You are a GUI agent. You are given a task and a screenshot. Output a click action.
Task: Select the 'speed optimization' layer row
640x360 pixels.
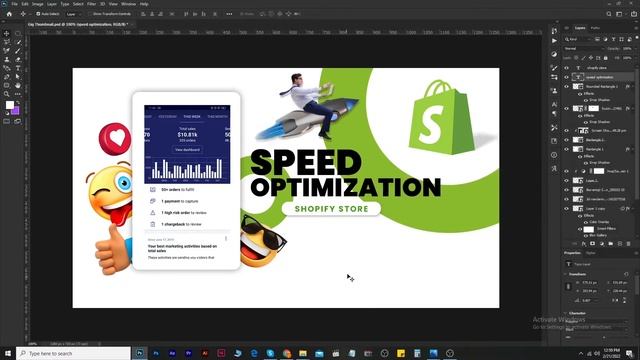point(599,77)
